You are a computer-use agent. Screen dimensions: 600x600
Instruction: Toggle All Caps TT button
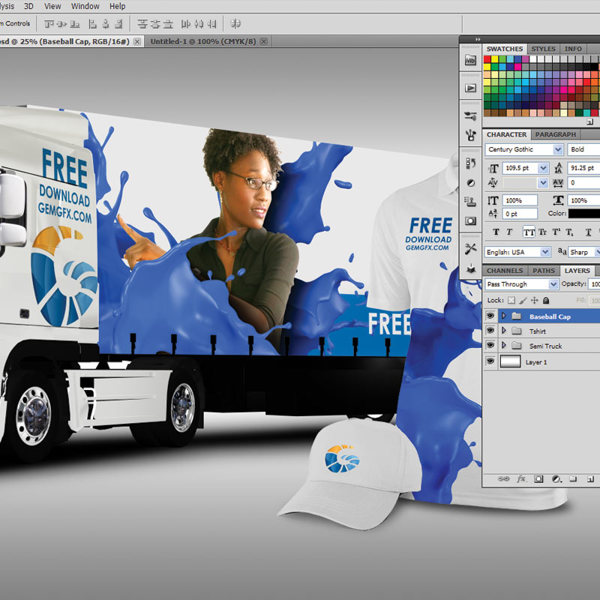point(529,232)
